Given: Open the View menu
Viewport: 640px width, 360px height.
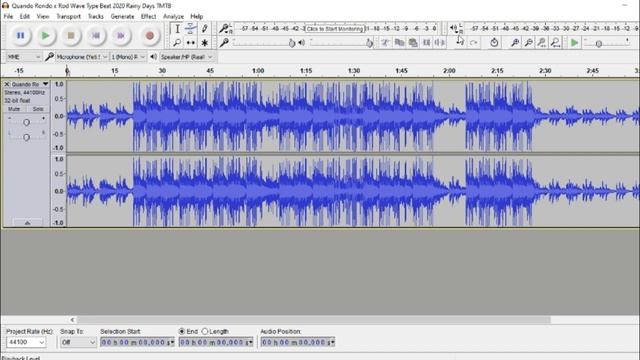Looking at the screenshot, I should coord(43,16).
